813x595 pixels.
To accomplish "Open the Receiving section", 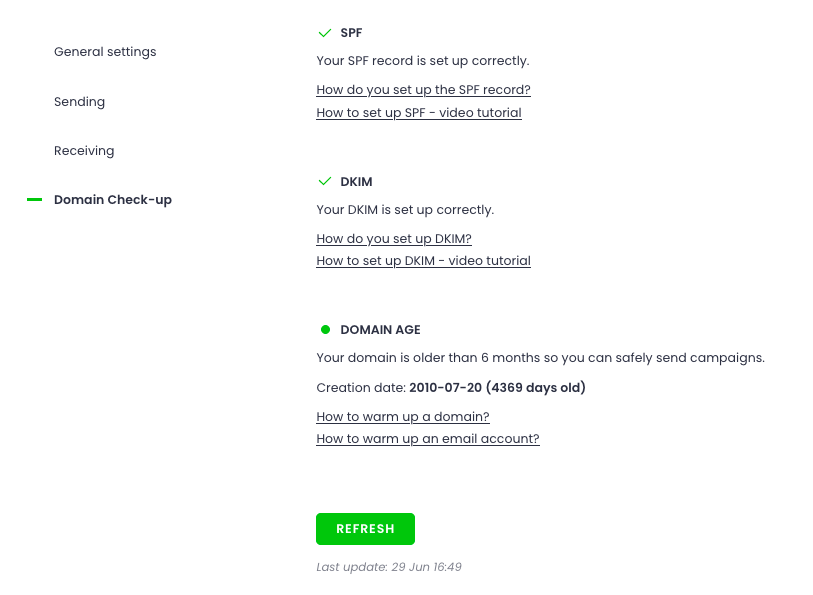I will point(84,150).
